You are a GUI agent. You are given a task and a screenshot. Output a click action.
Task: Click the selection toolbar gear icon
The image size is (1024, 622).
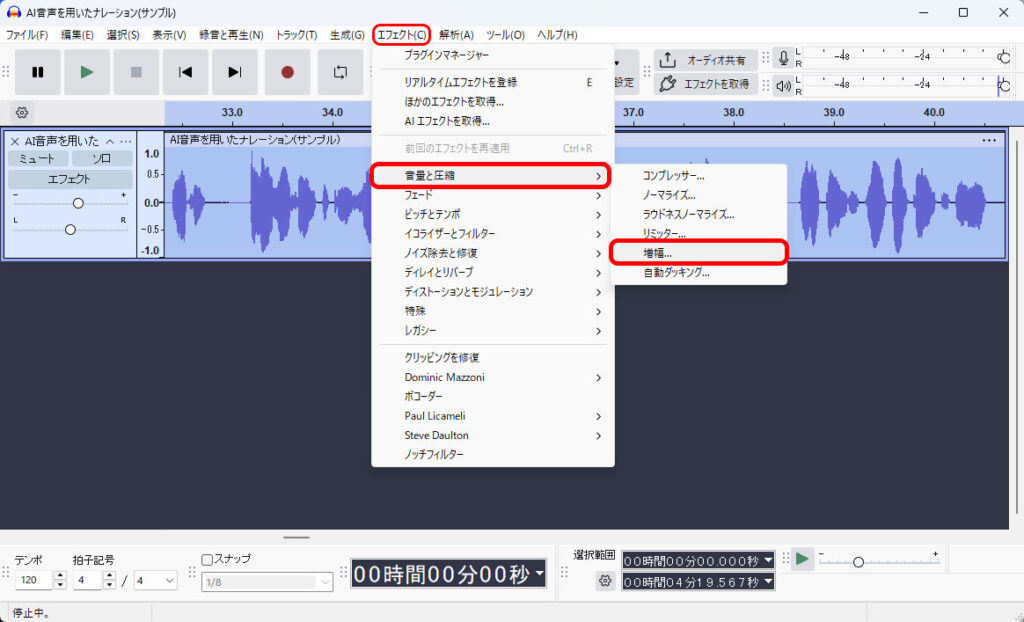[605, 581]
